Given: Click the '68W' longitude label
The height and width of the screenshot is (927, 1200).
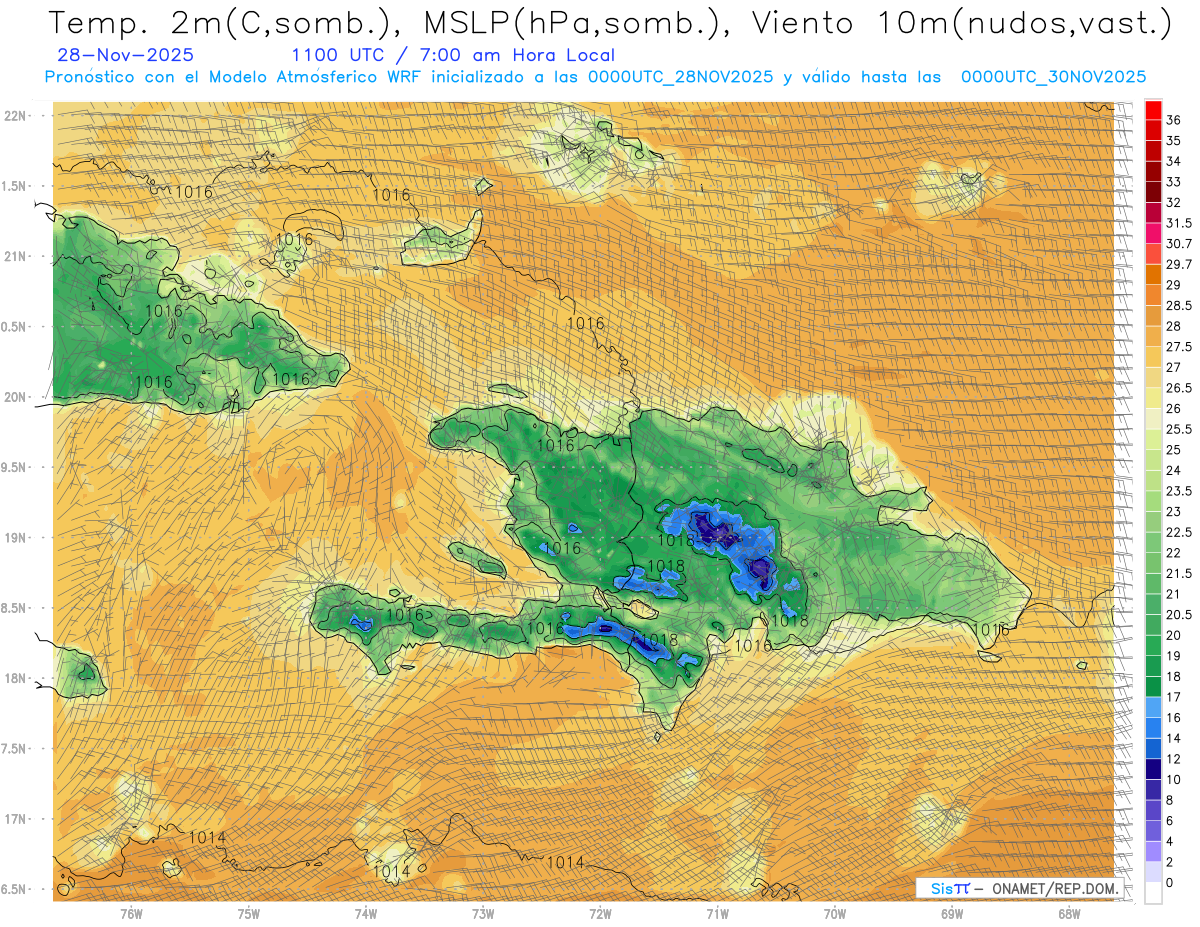Looking at the screenshot, I should (x=1068, y=914).
